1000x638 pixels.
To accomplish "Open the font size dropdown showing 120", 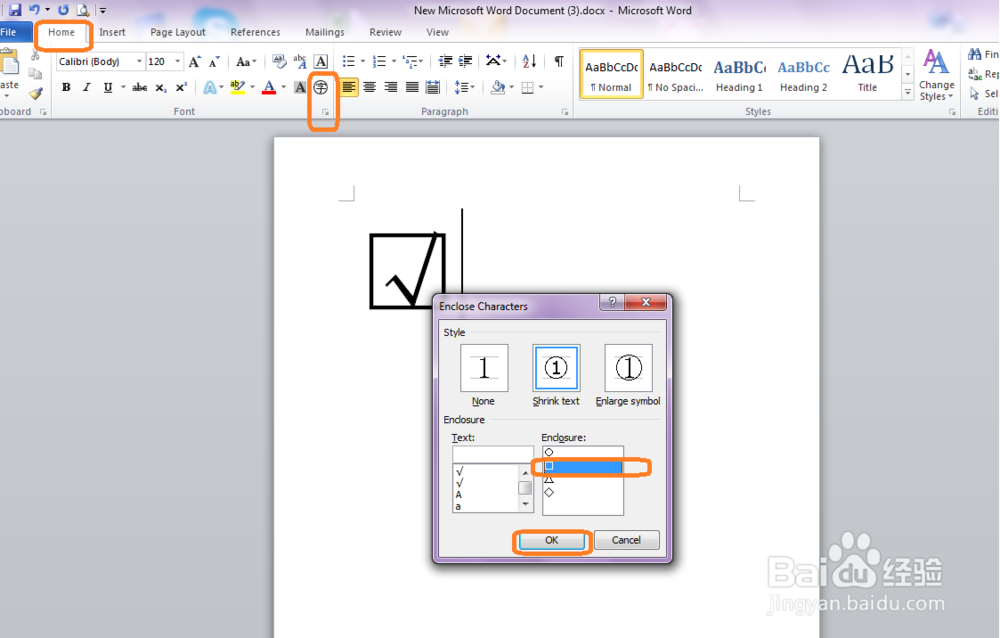I will 177,61.
